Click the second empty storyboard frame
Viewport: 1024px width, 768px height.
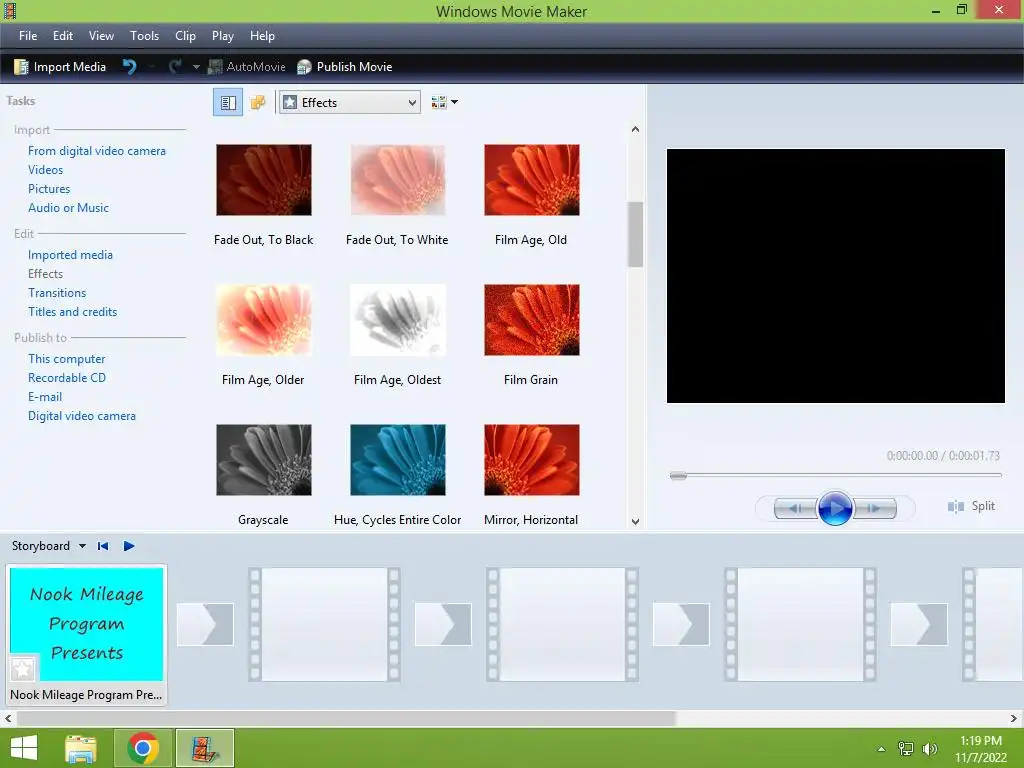[562, 624]
